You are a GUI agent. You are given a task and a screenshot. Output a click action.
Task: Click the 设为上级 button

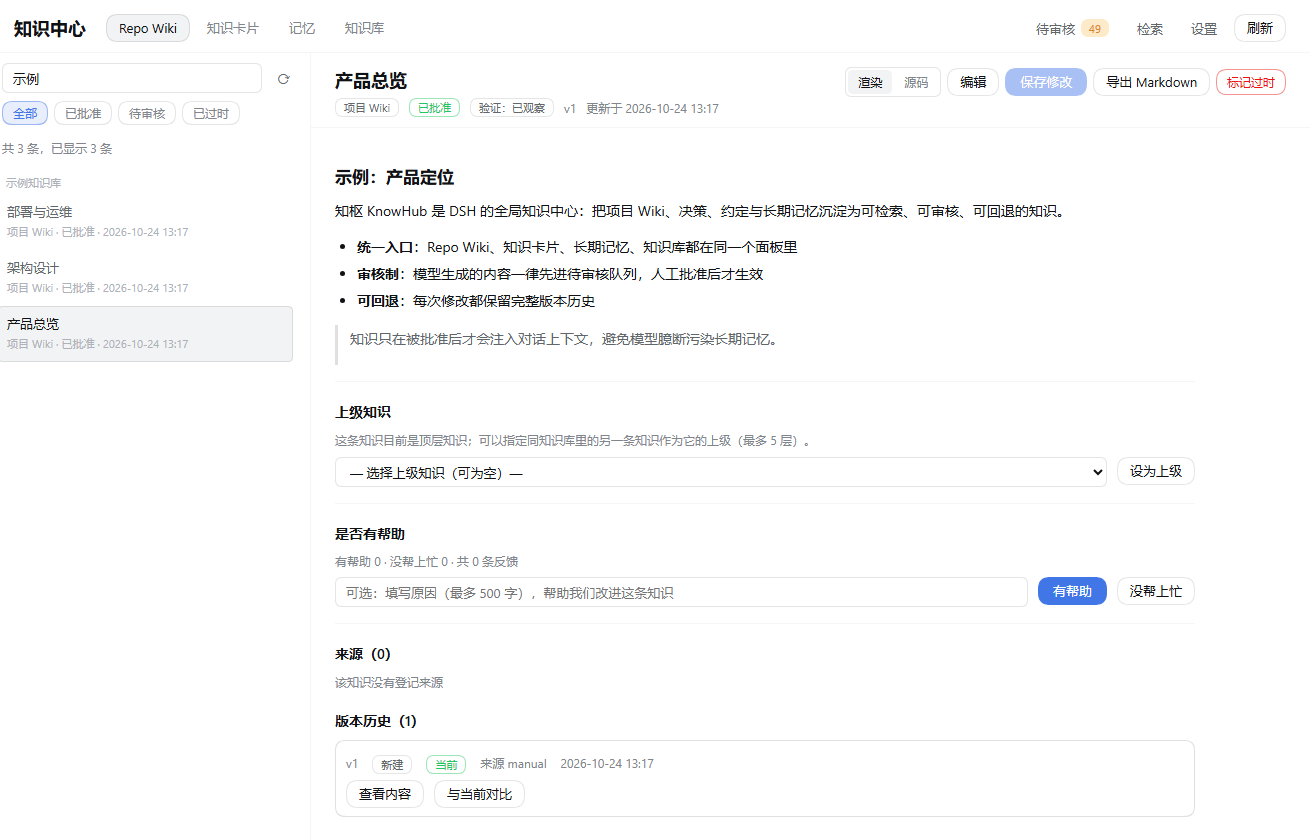[x=1156, y=471]
